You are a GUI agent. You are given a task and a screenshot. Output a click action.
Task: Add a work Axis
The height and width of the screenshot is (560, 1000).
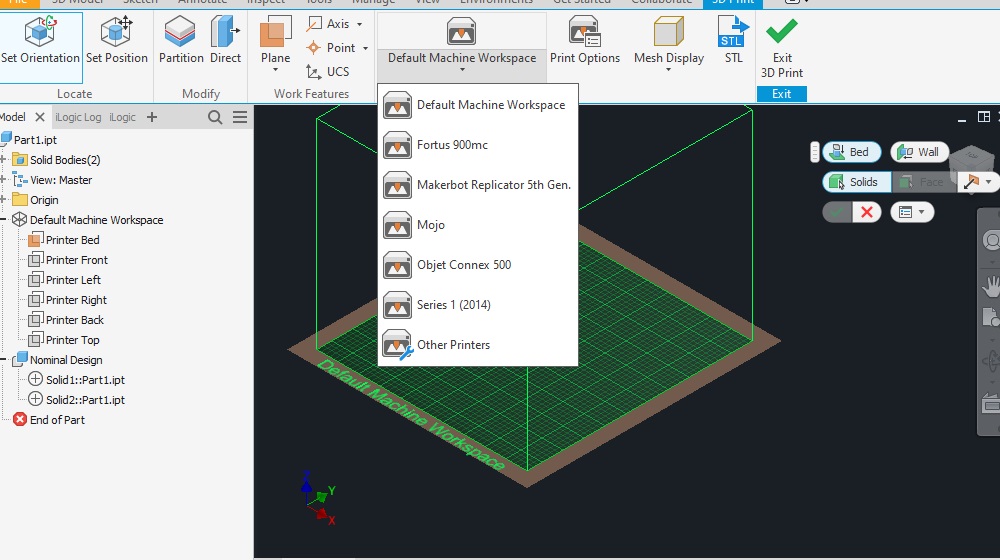329,24
